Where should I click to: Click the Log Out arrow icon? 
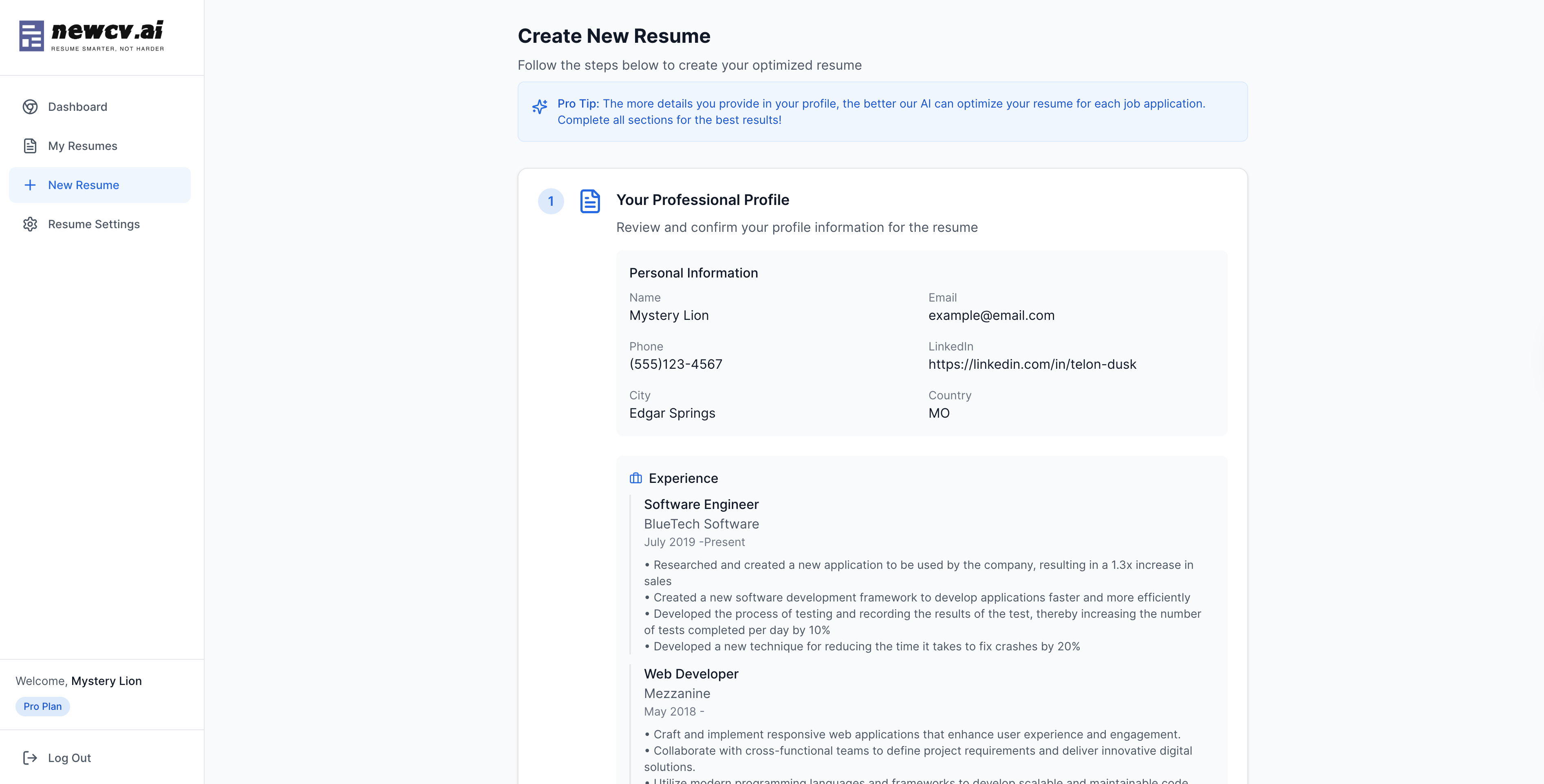click(x=30, y=758)
